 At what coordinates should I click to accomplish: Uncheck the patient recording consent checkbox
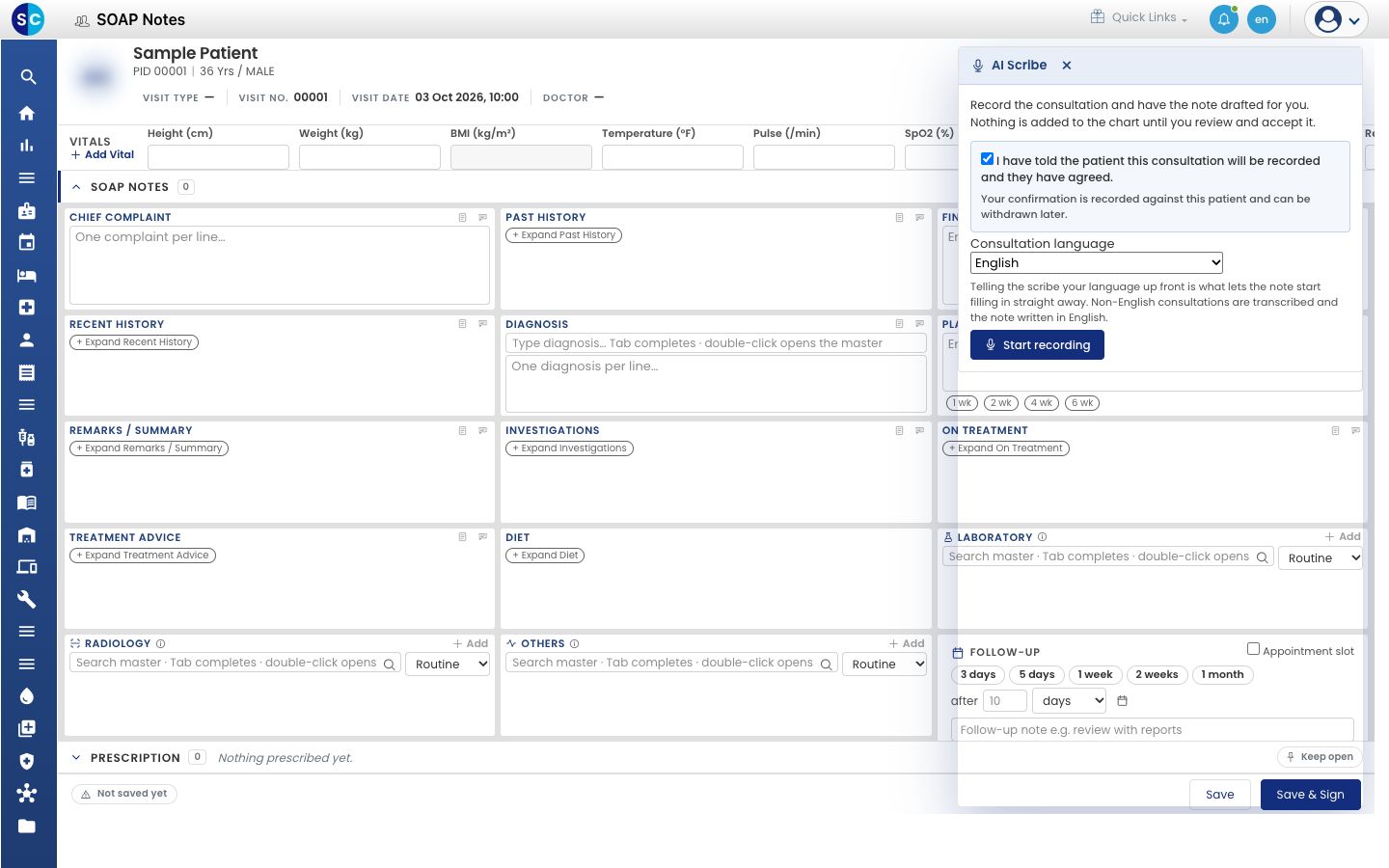click(x=987, y=159)
